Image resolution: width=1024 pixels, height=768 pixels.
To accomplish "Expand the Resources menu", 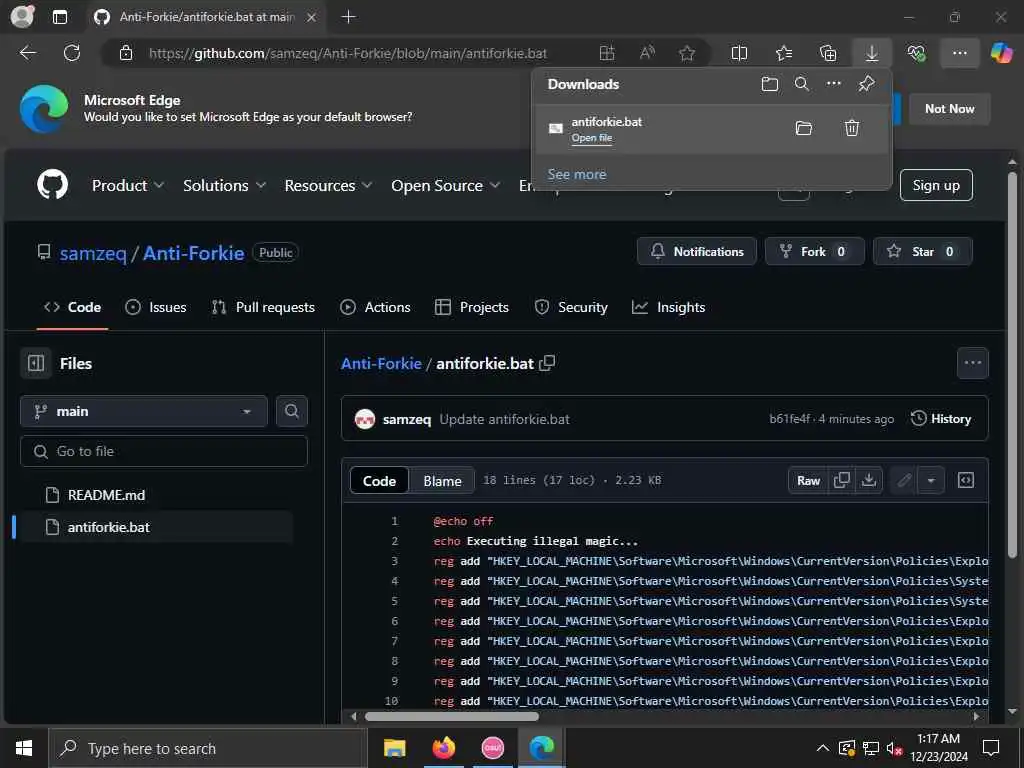I will [x=328, y=185].
